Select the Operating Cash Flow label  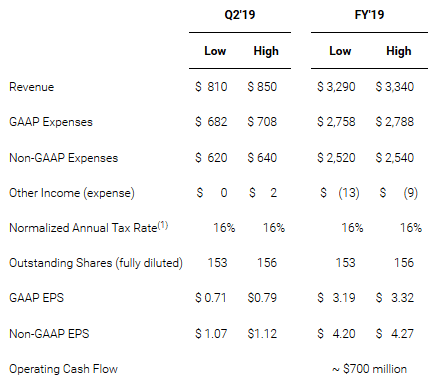click(x=63, y=369)
